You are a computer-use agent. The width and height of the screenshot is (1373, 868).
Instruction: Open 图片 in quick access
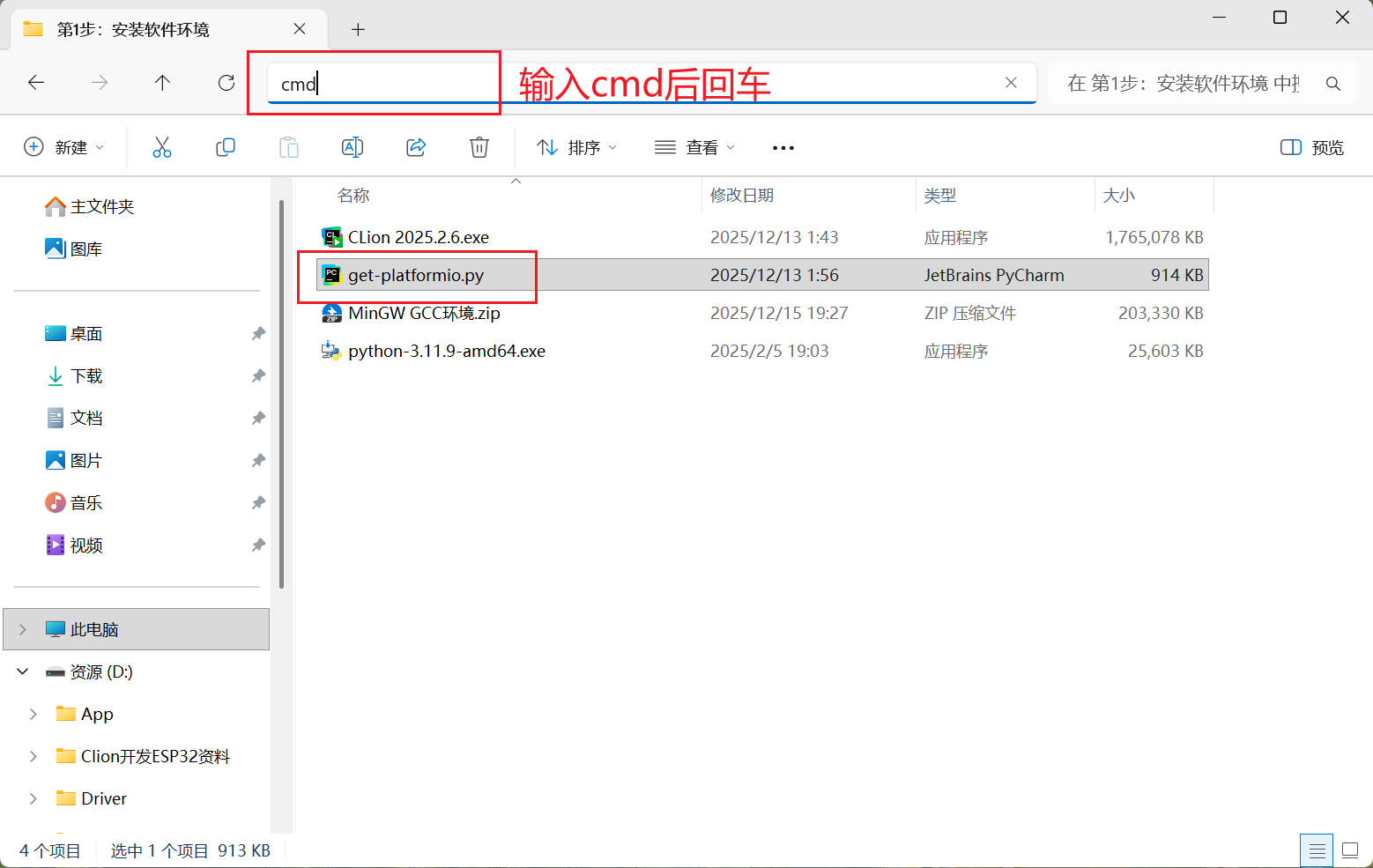tap(73, 460)
